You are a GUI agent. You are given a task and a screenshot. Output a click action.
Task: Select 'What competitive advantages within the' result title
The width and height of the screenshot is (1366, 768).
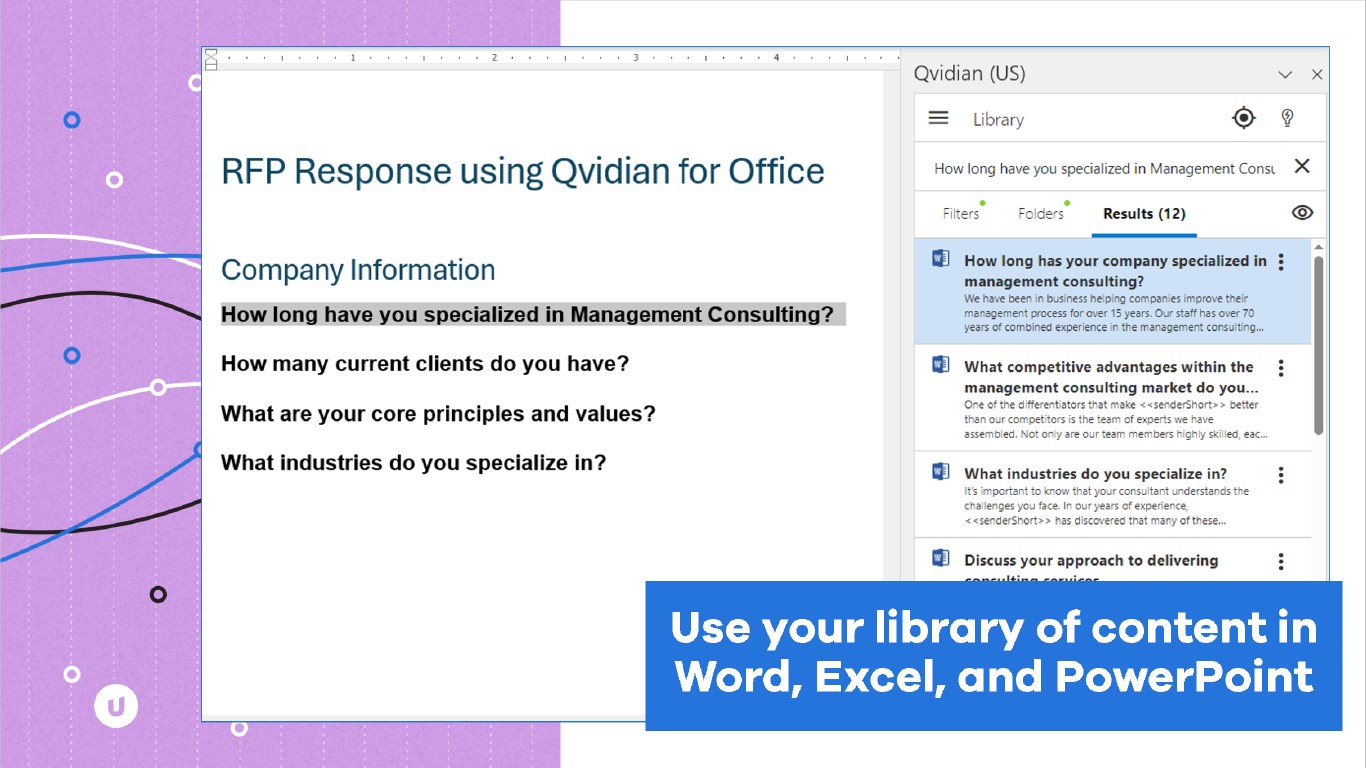point(1111,377)
